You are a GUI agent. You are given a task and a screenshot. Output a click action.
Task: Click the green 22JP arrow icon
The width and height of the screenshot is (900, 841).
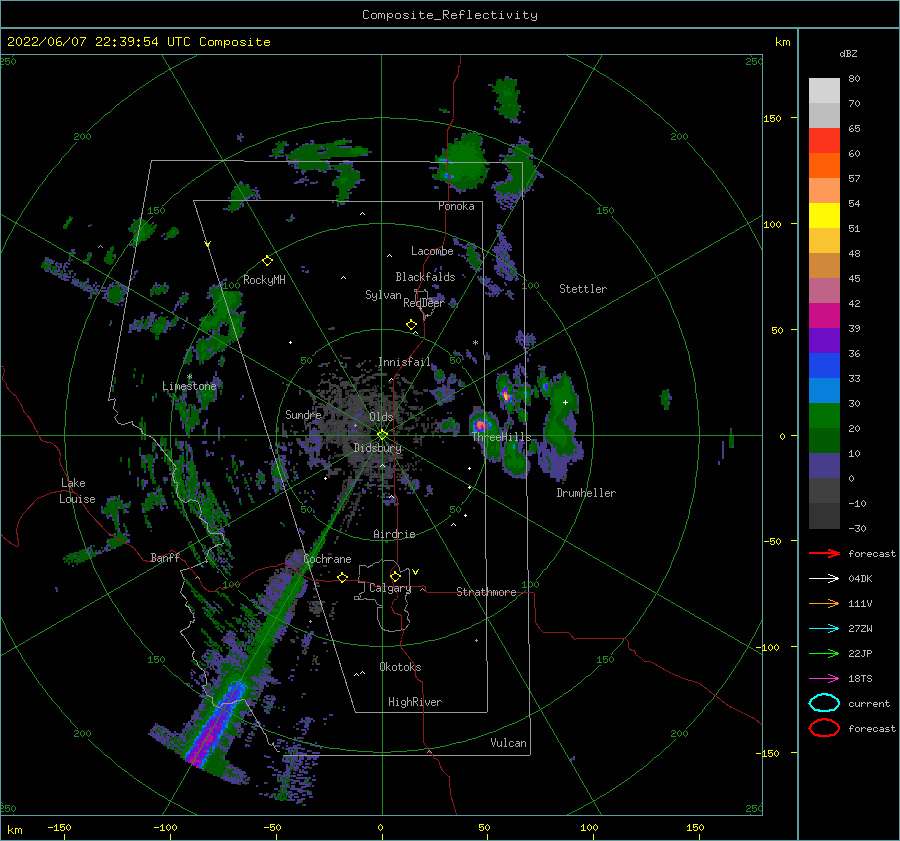(x=824, y=653)
